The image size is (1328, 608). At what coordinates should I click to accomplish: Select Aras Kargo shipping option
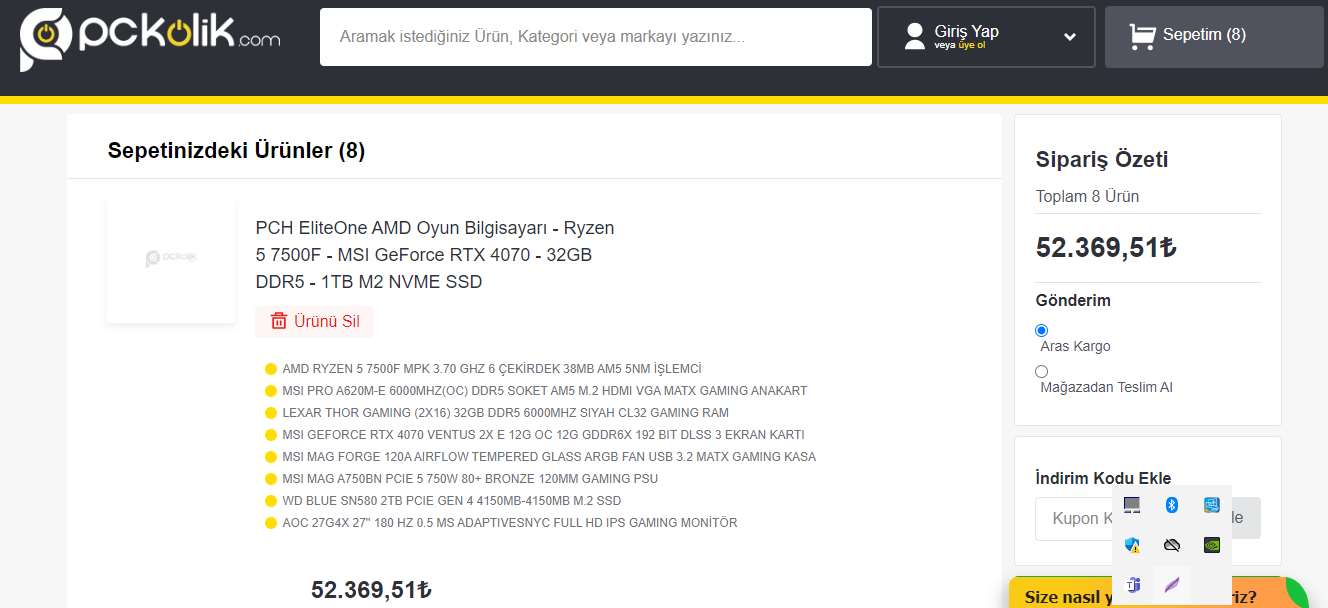point(1041,330)
